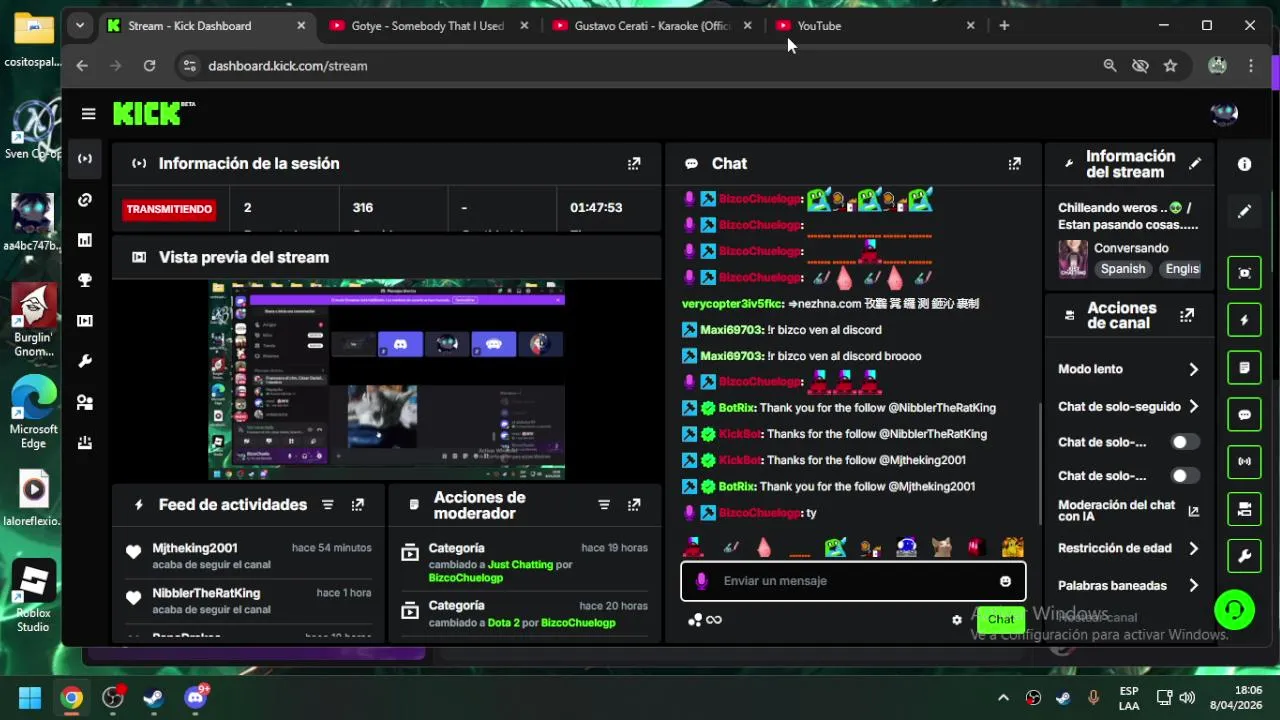Select the Spanish language tag
Image resolution: width=1280 pixels, height=720 pixels.
pos(1123,269)
